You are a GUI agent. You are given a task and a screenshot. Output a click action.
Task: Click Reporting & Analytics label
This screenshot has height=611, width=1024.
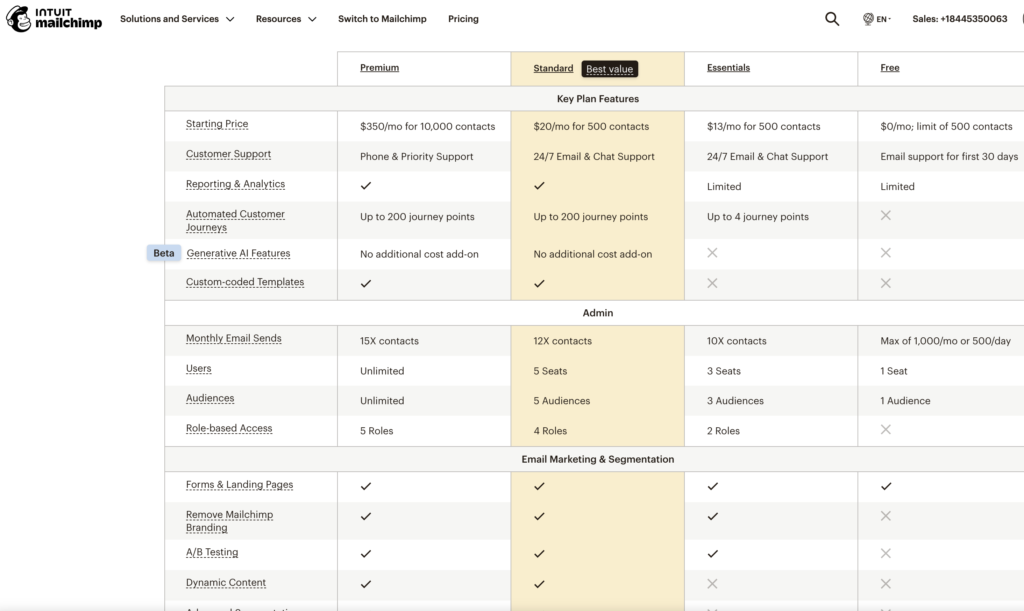pos(235,184)
